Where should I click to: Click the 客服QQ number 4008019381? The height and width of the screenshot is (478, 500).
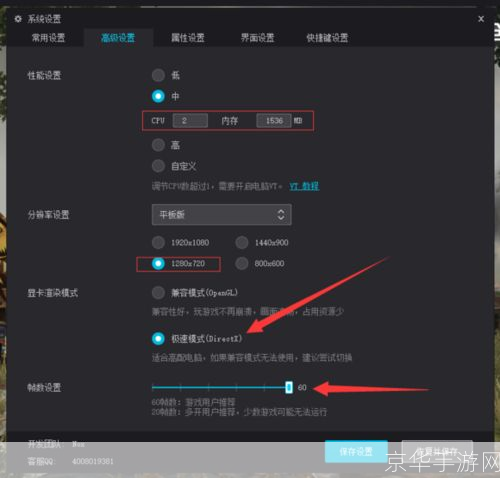(93, 461)
